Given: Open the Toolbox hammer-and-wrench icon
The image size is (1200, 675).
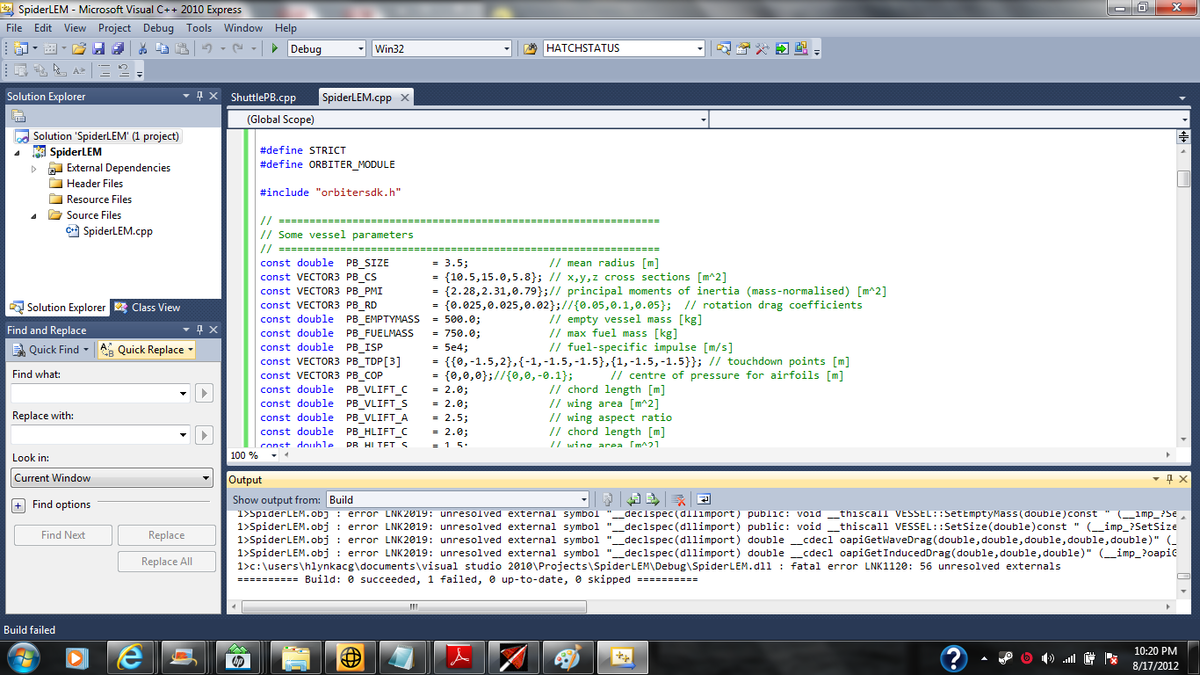Looking at the screenshot, I should pyautogui.click(x=763, y=48).
